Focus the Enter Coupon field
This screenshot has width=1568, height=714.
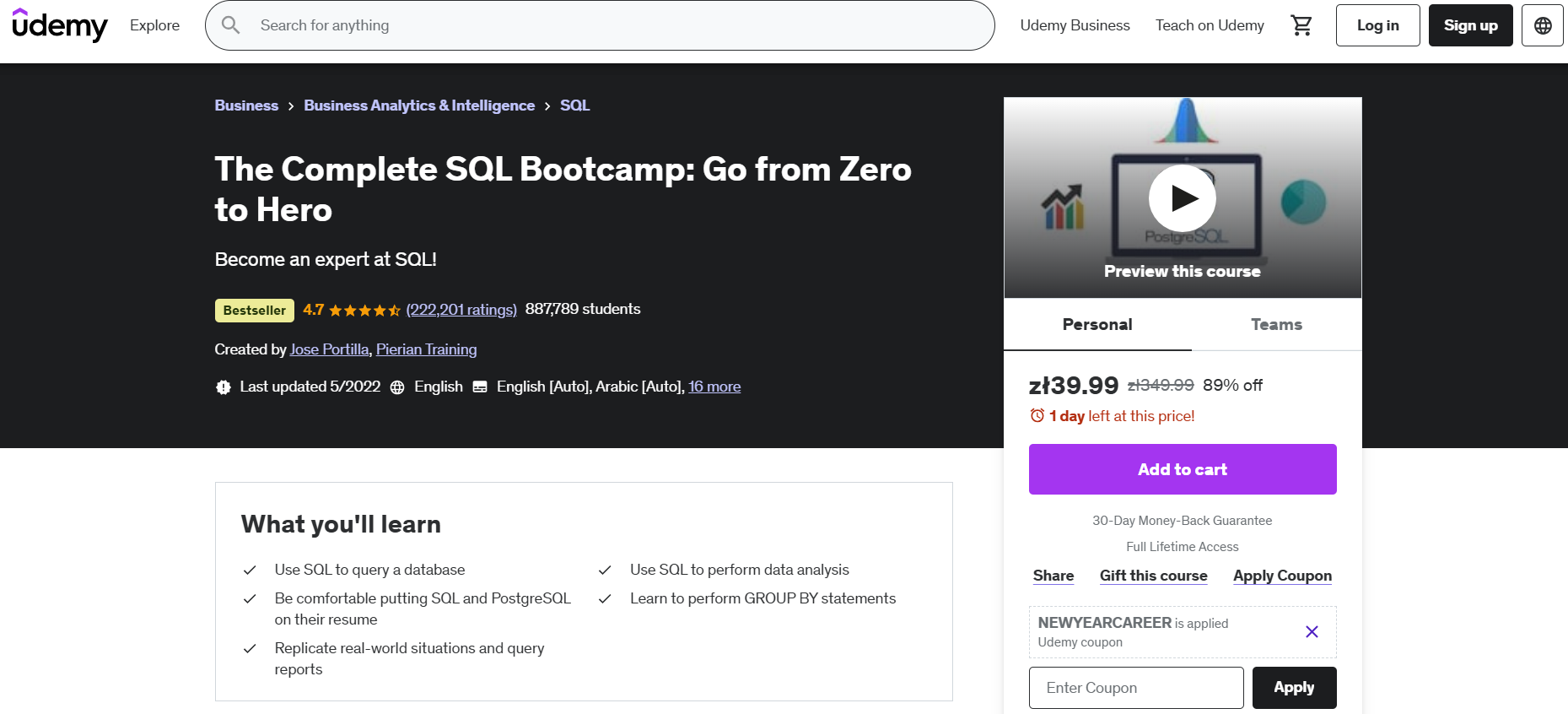tap(1136, 688)
